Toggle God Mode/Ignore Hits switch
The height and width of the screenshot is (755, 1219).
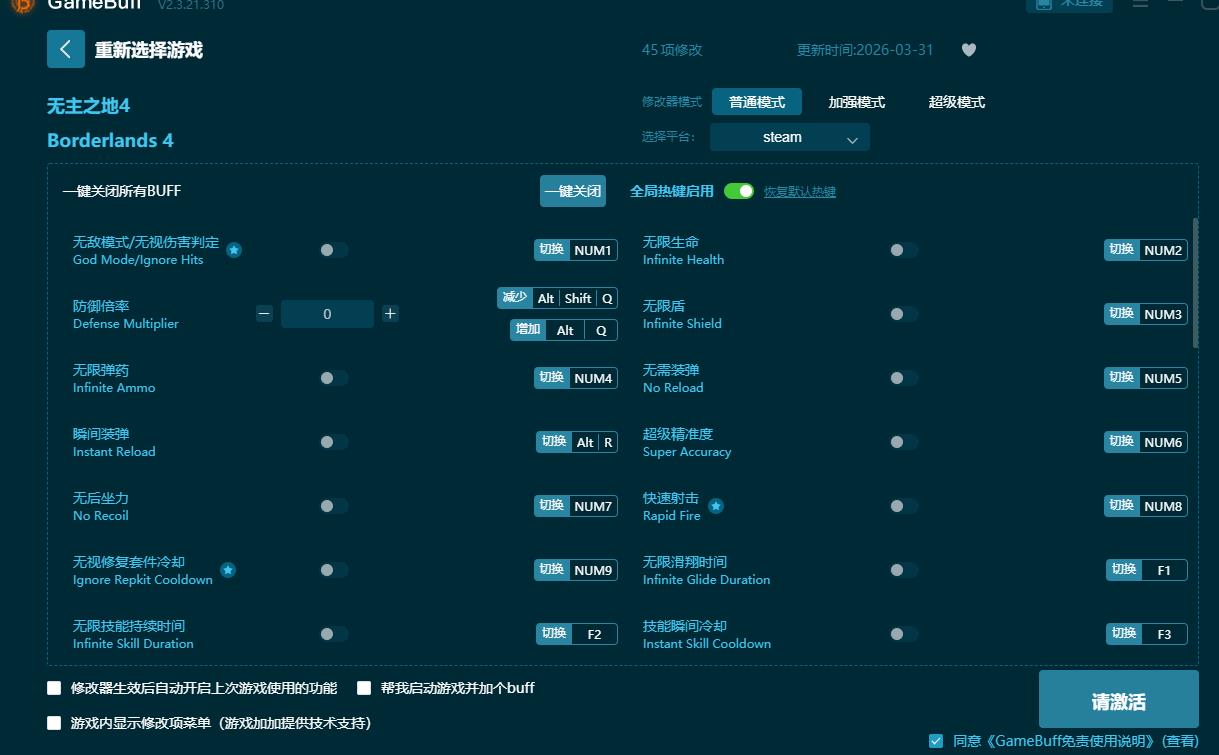pos(334,250)
